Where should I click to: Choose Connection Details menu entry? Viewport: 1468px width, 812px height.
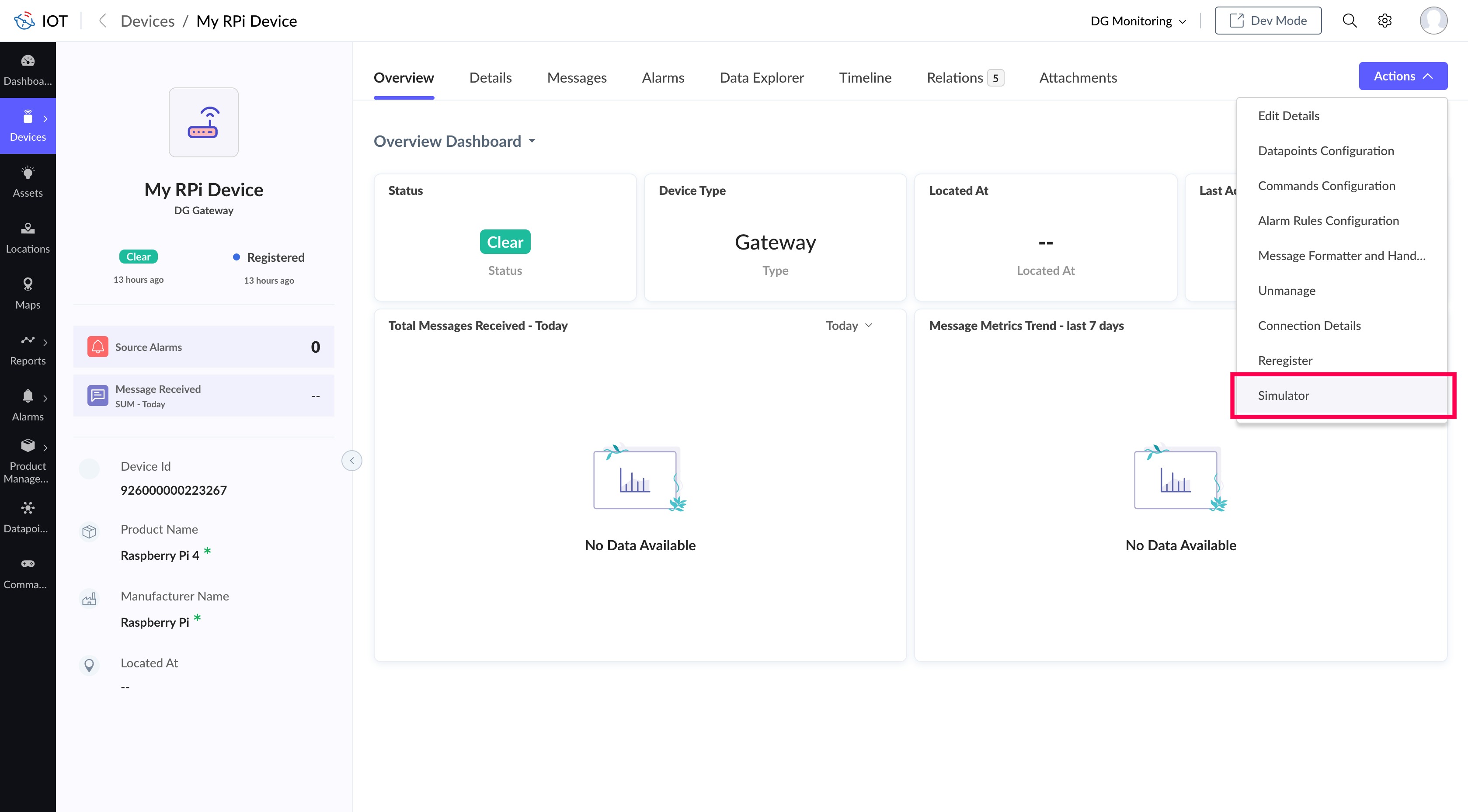pos(1309,326)
